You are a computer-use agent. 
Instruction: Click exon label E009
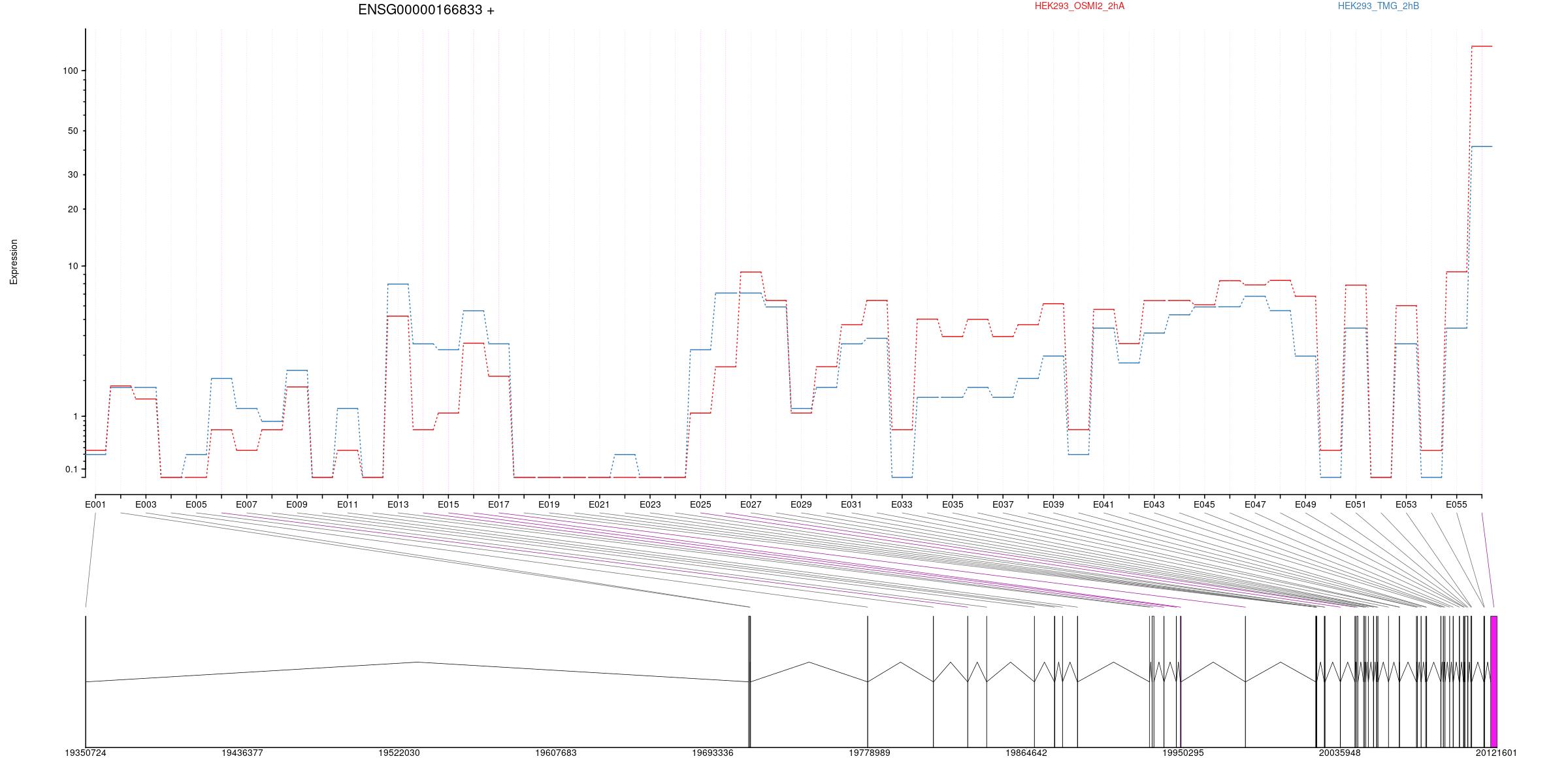click(297, 504)
